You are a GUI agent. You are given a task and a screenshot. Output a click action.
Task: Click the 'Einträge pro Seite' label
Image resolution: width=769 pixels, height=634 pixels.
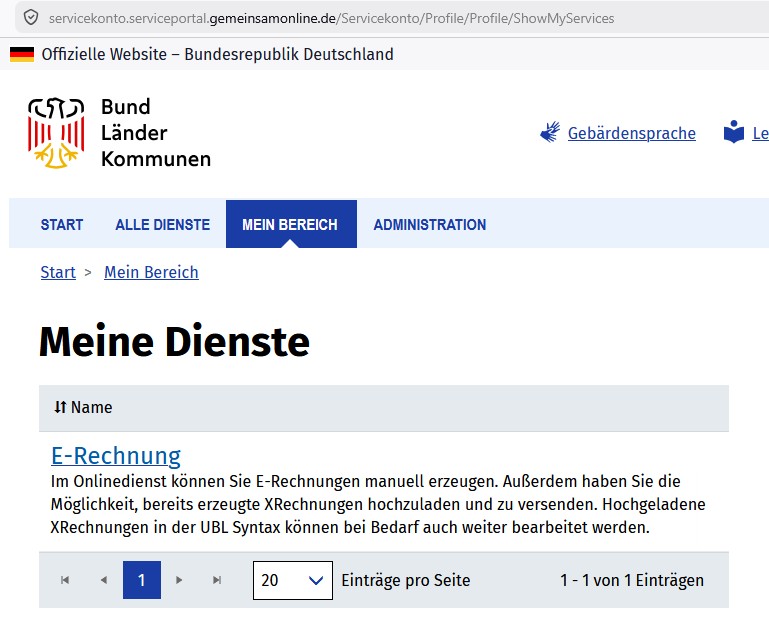coord(406,580)
